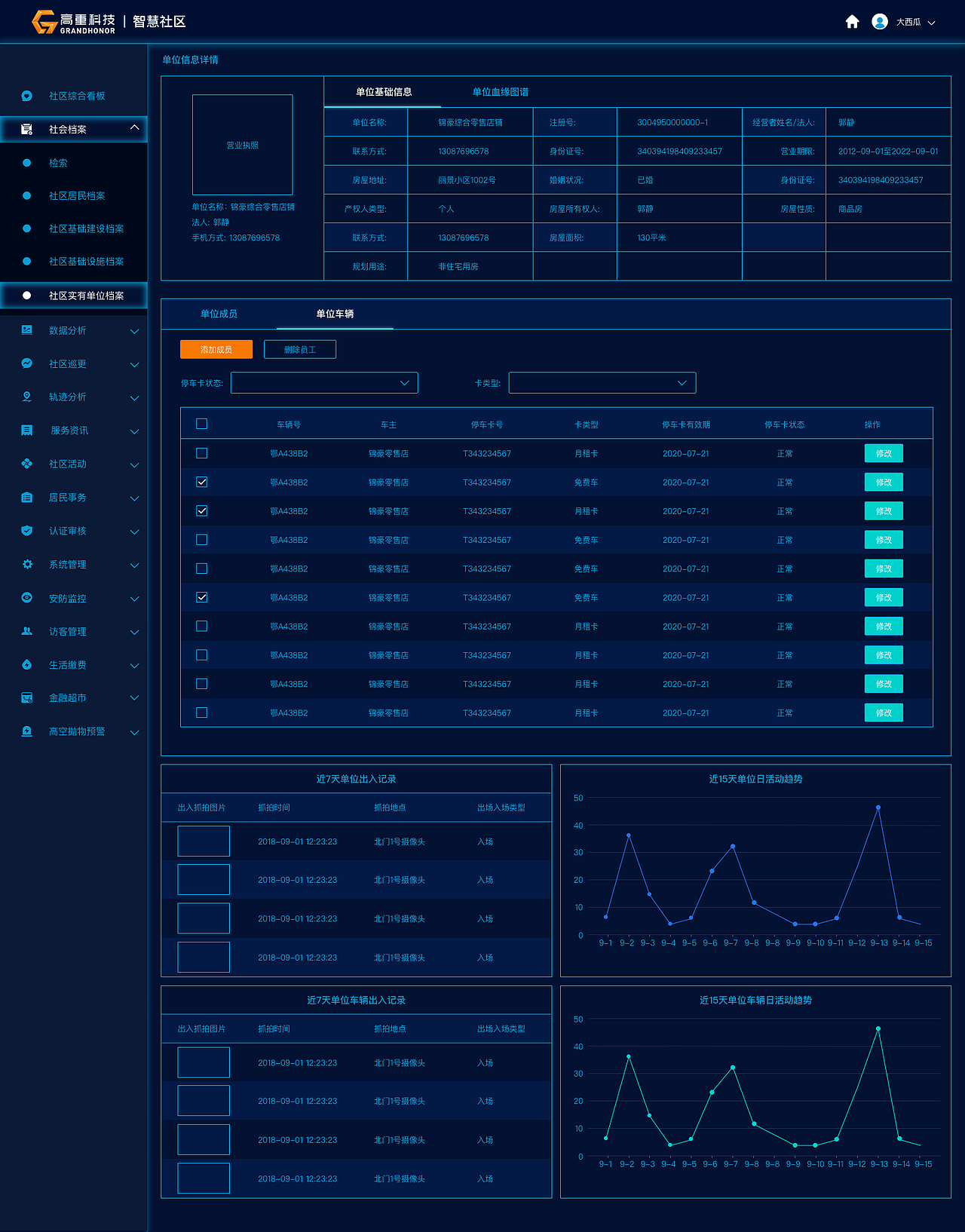965x1232 pixels.
Task: Collapse the 社会档案 menu chevron
Action: tap(134, 127)
